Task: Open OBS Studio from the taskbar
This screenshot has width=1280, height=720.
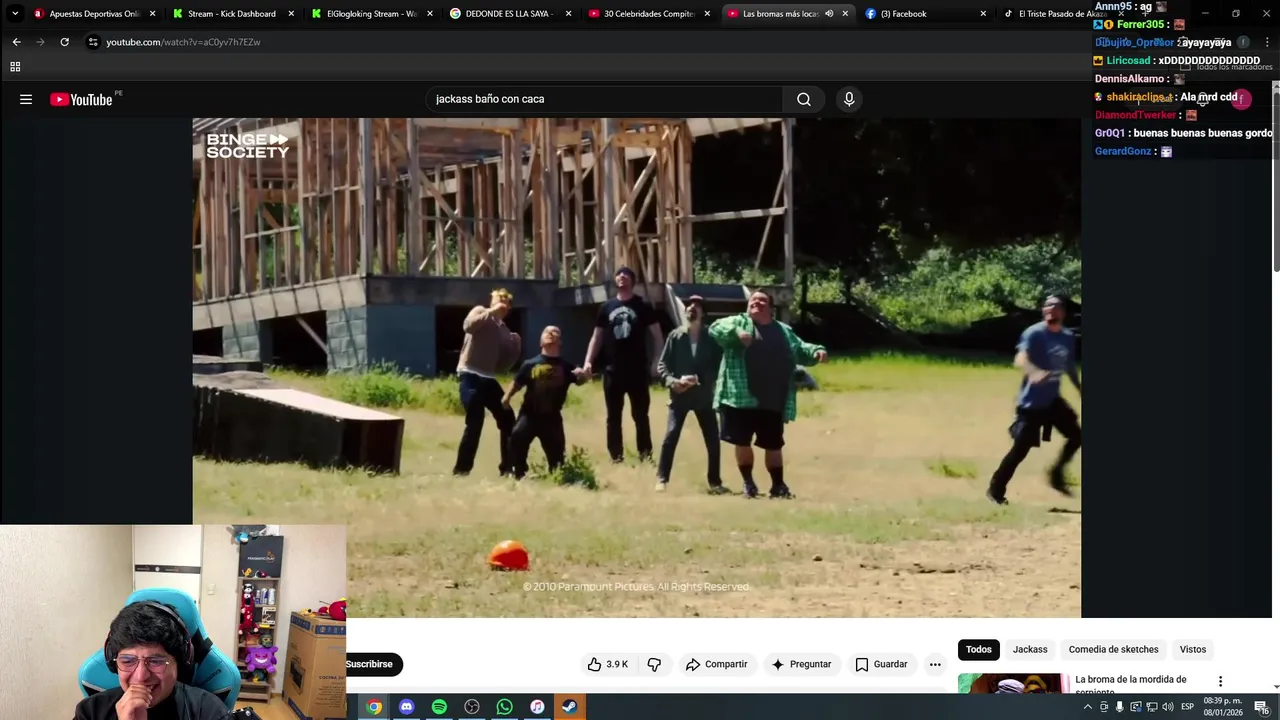Action: tap(472, 707)
